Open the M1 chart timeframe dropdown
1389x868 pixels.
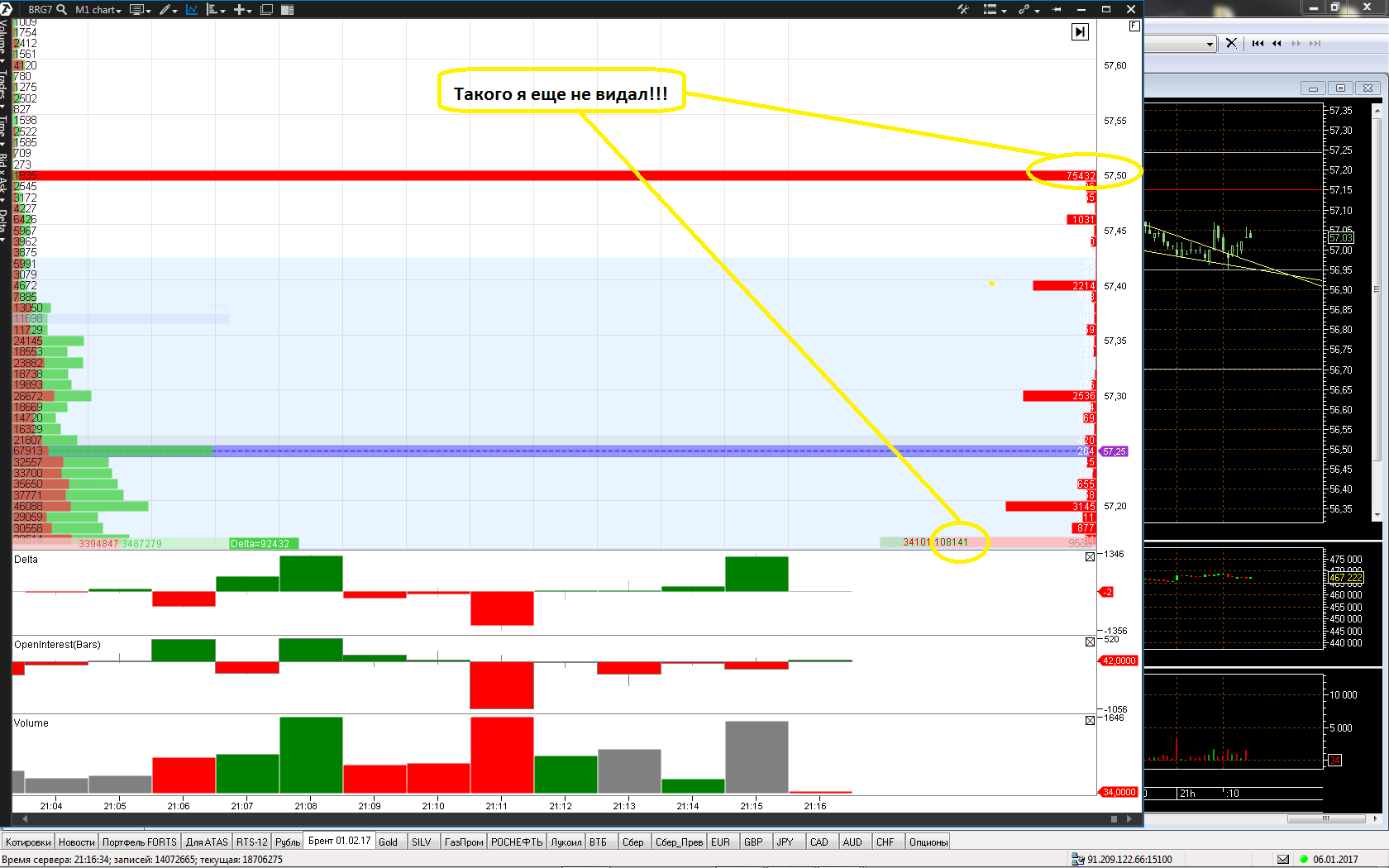point(98,10)
